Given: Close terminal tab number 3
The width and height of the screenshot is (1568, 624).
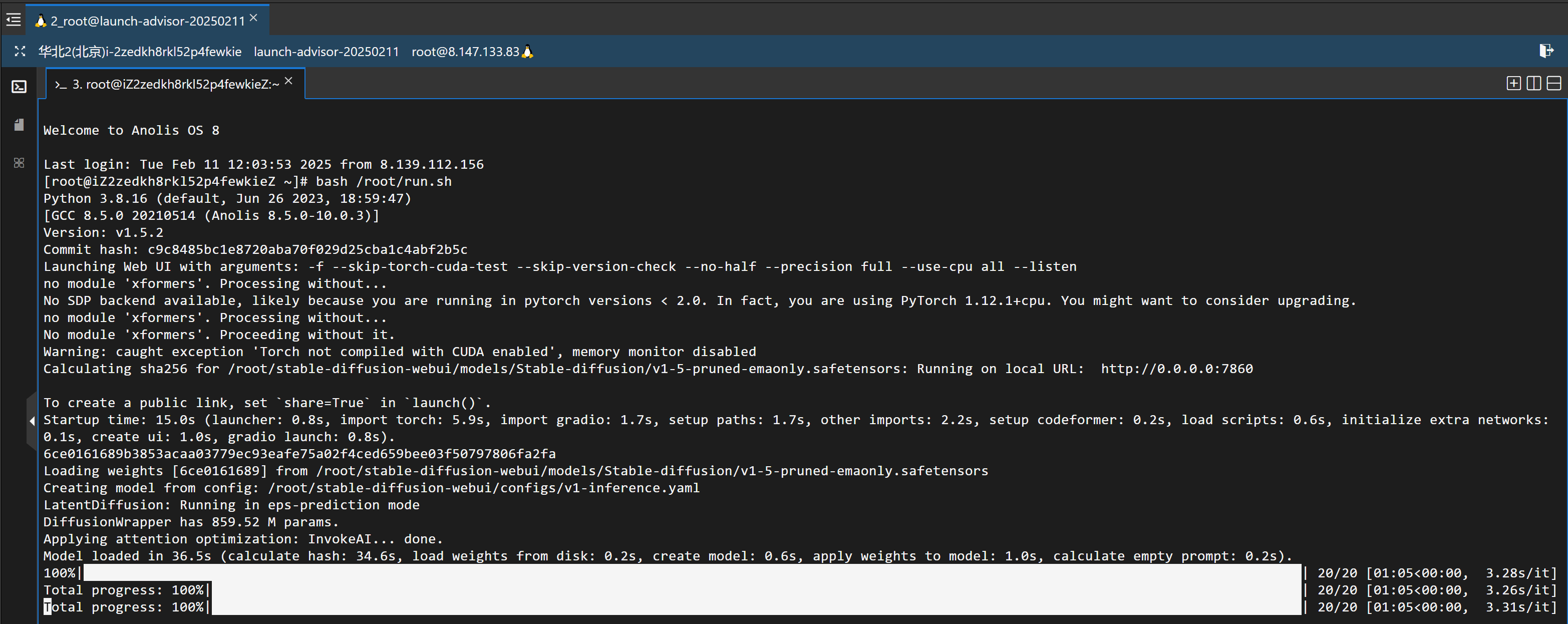Looking at the screenshot, I should [x=288, y=81].
